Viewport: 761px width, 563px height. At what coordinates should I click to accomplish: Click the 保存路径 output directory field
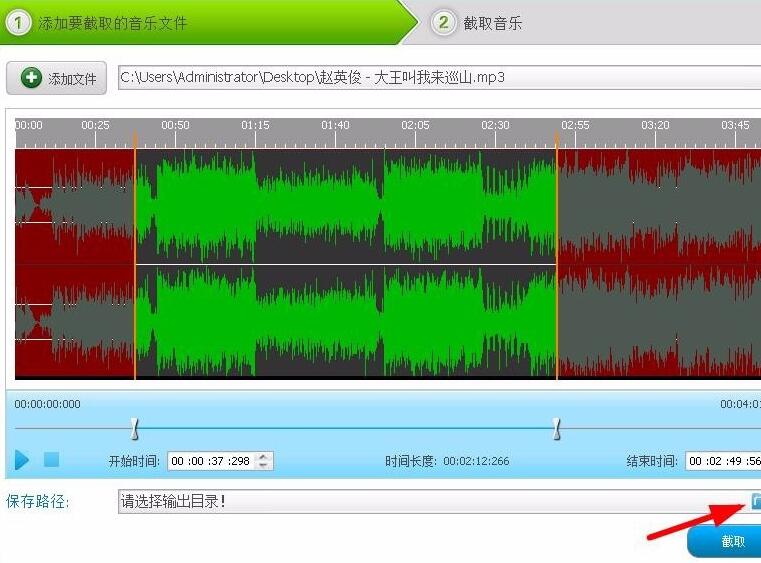pos(430,501)
